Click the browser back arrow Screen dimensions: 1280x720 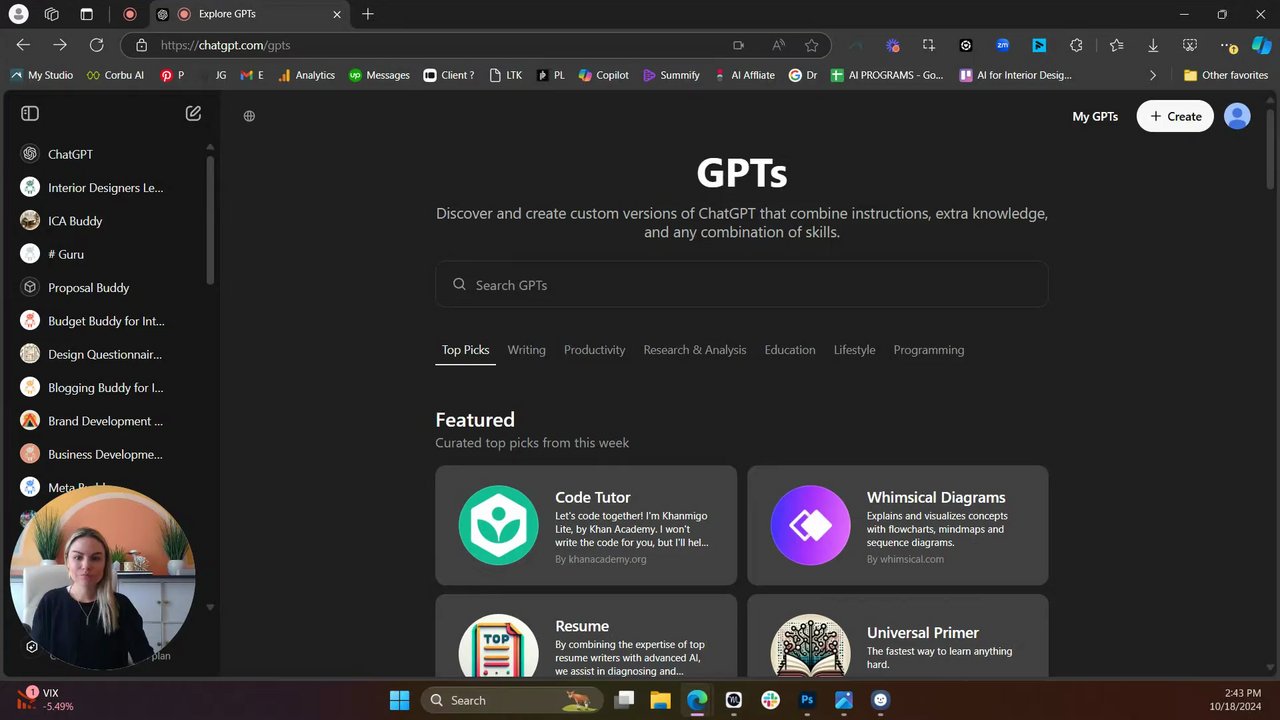tap(23, 45)
